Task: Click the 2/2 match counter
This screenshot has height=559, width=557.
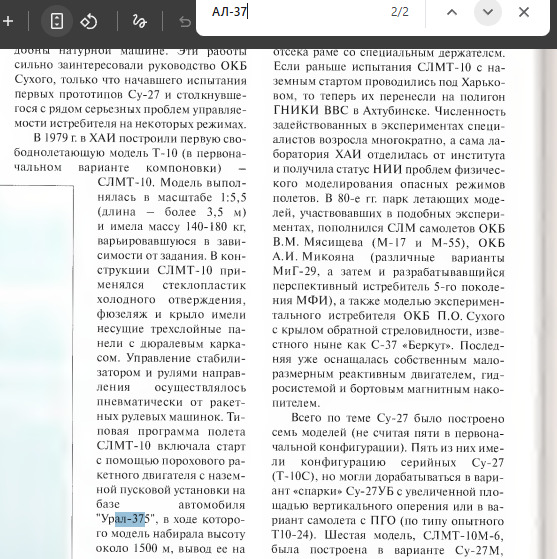Action: (400, 12)
